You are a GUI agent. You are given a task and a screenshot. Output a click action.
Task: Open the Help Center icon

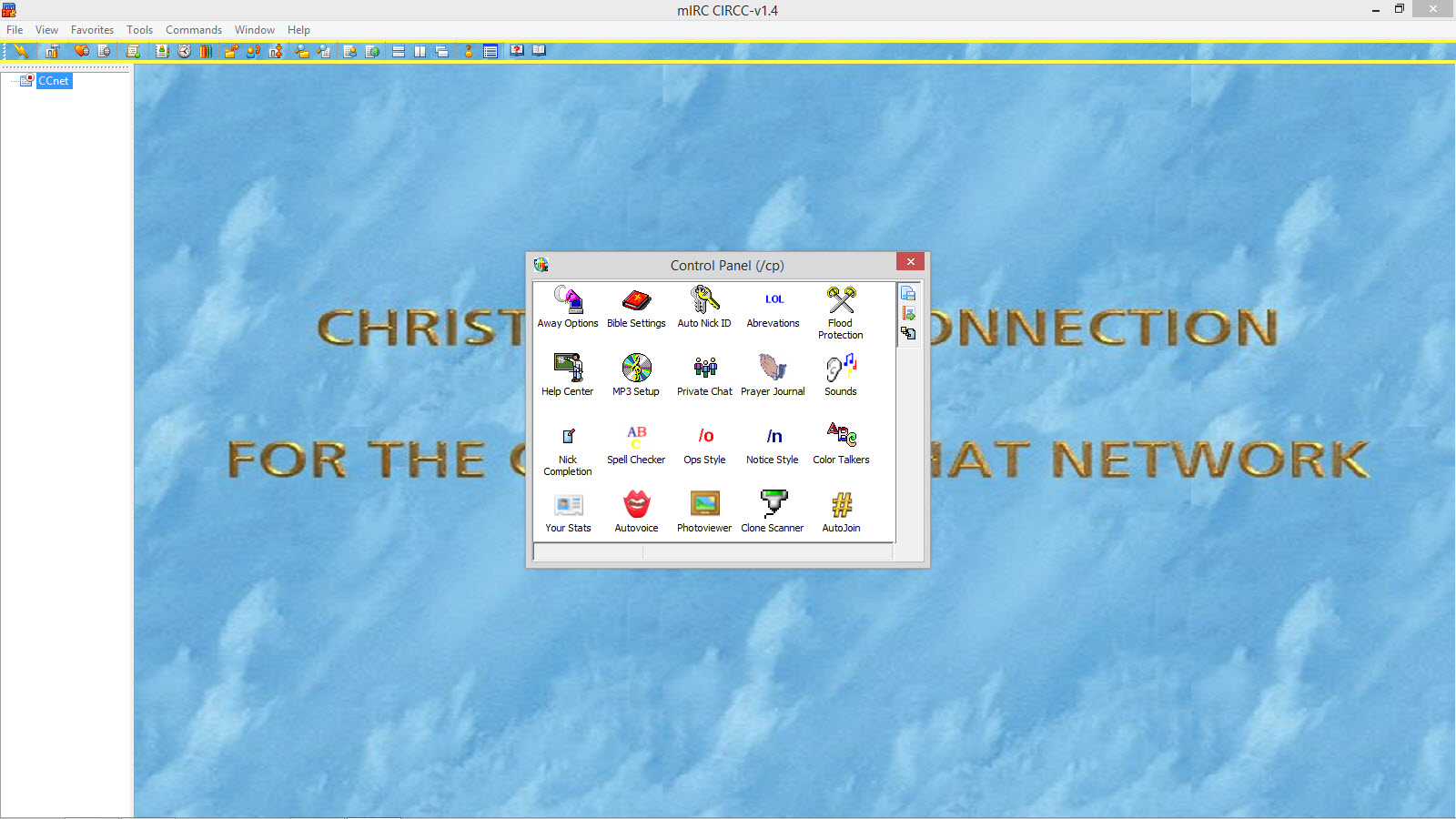tap(568, 375)
